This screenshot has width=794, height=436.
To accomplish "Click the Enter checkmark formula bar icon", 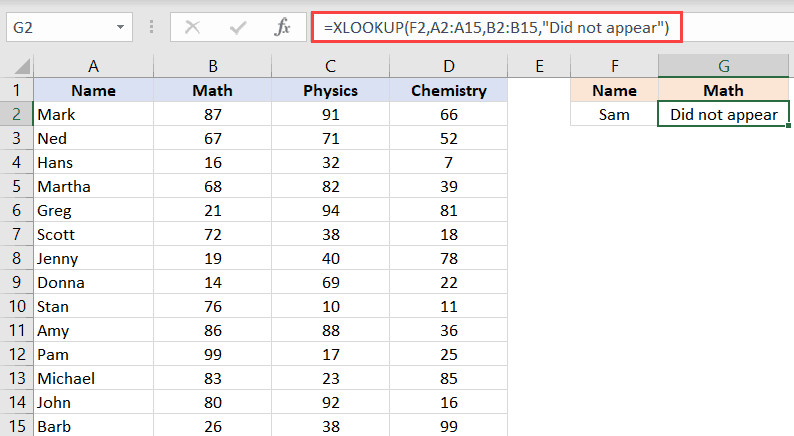I will point(237,27).
